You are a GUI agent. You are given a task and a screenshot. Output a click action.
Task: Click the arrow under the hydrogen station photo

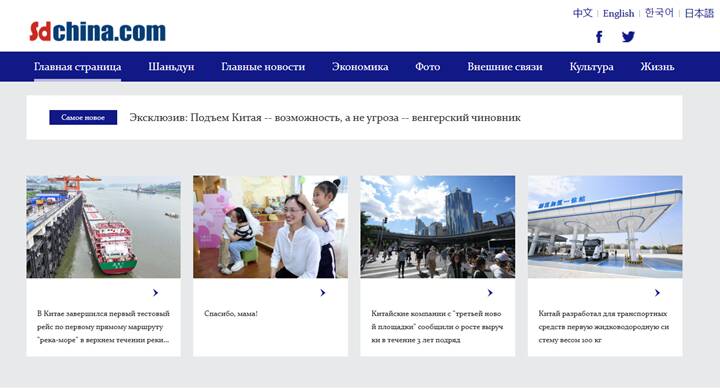[x=657, y=293]
